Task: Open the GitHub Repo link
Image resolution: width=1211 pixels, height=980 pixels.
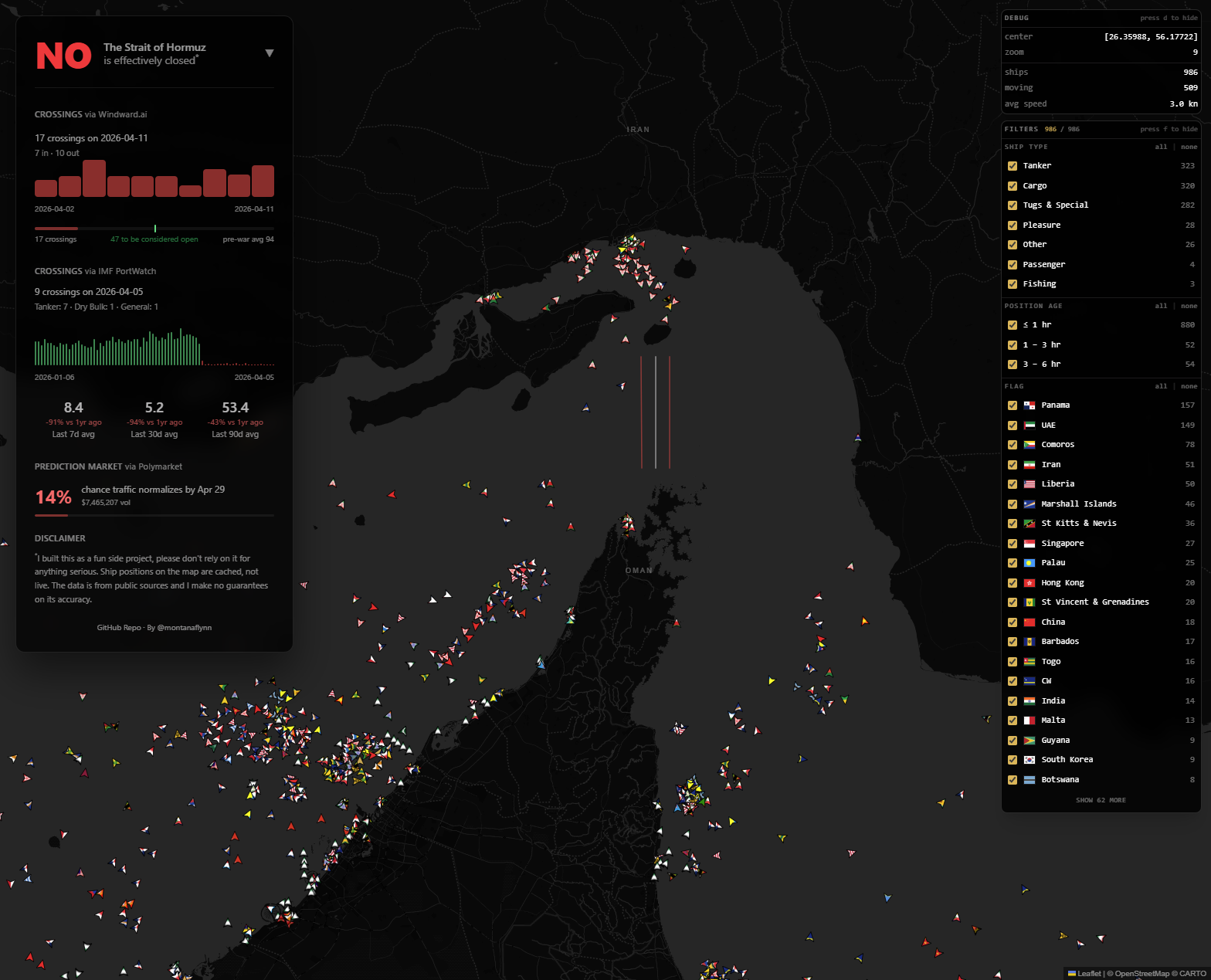Action: click(119, 628)
